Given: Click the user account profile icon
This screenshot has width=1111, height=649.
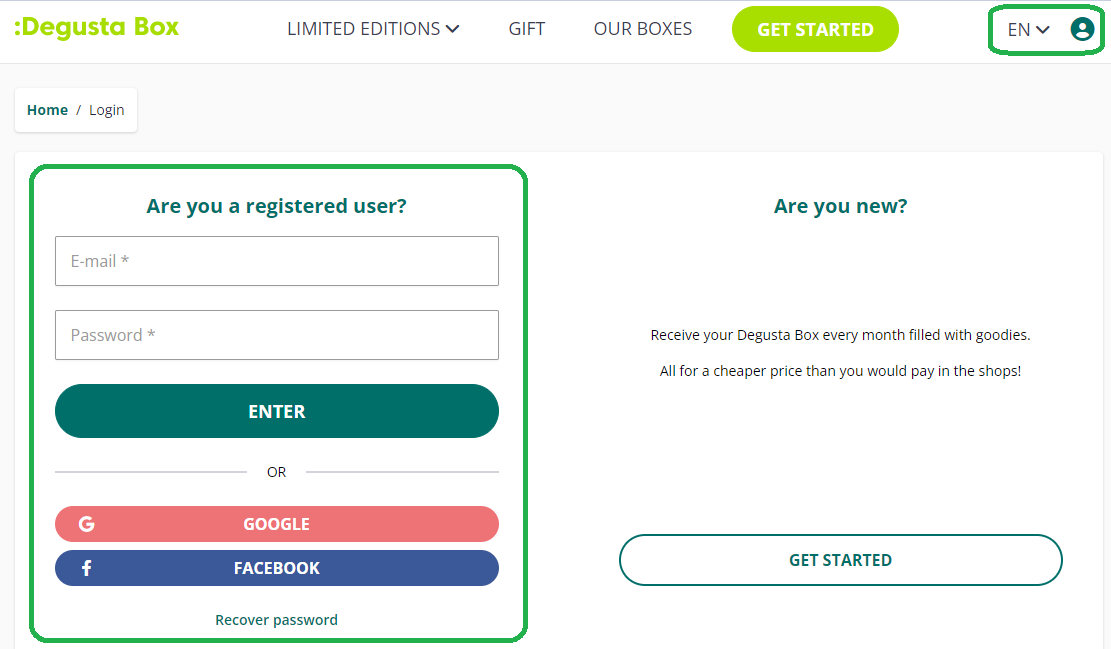Looking at the screenshot, I should coord(1081,29).
